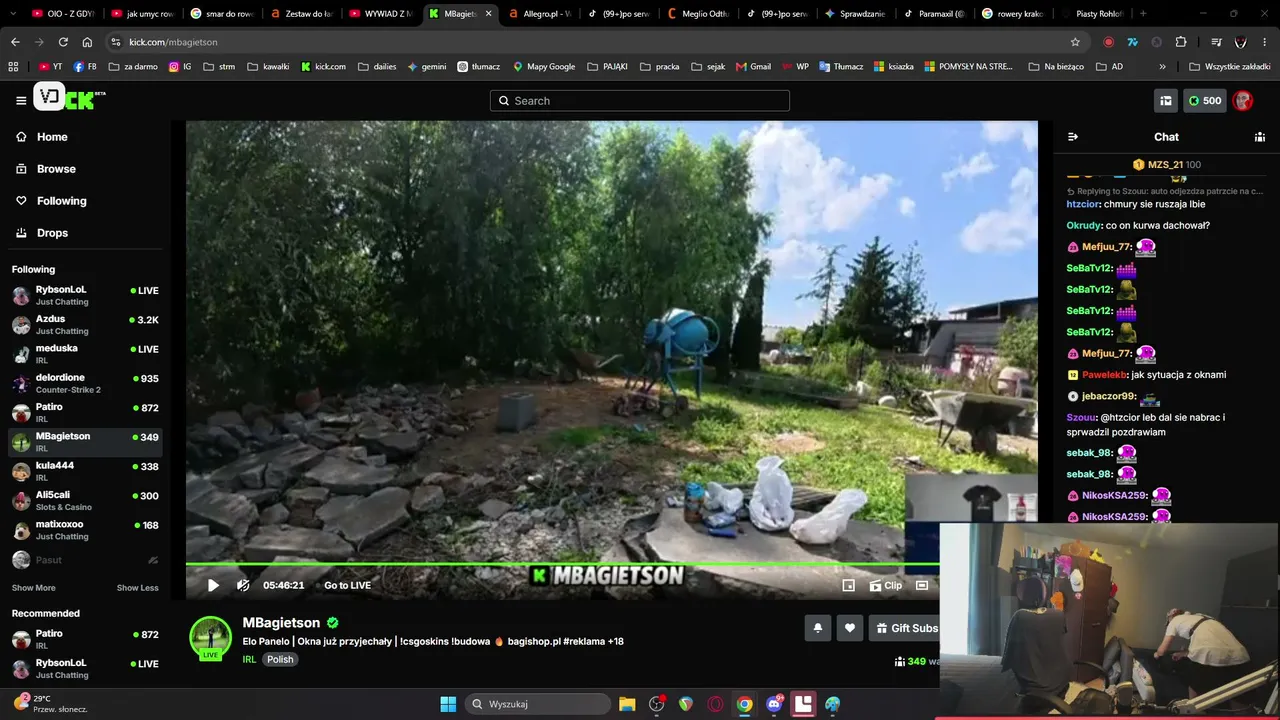This screenshot has width=1280, height=720.
Task: Bookmark this page with the star icon
Action: coord(1075,42)
